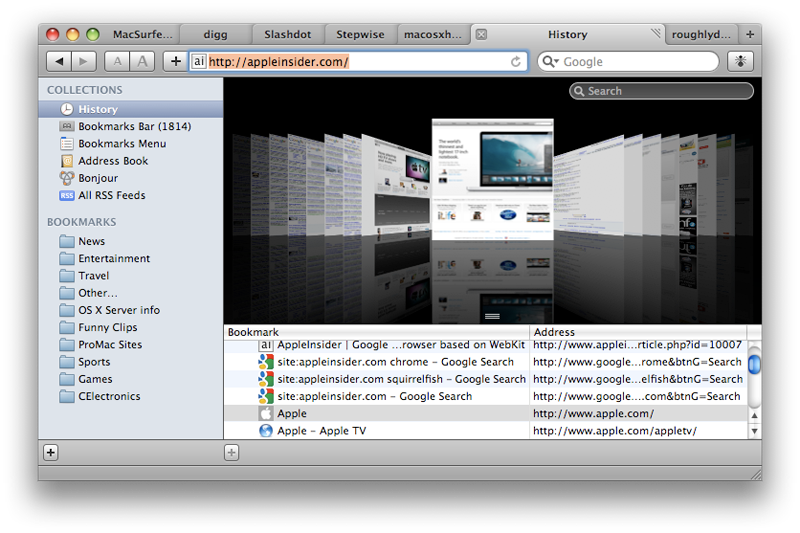This screenshot has height=533, width=800.
Task: Select Bookmarks Menu collection
Action: click(131, 143)
